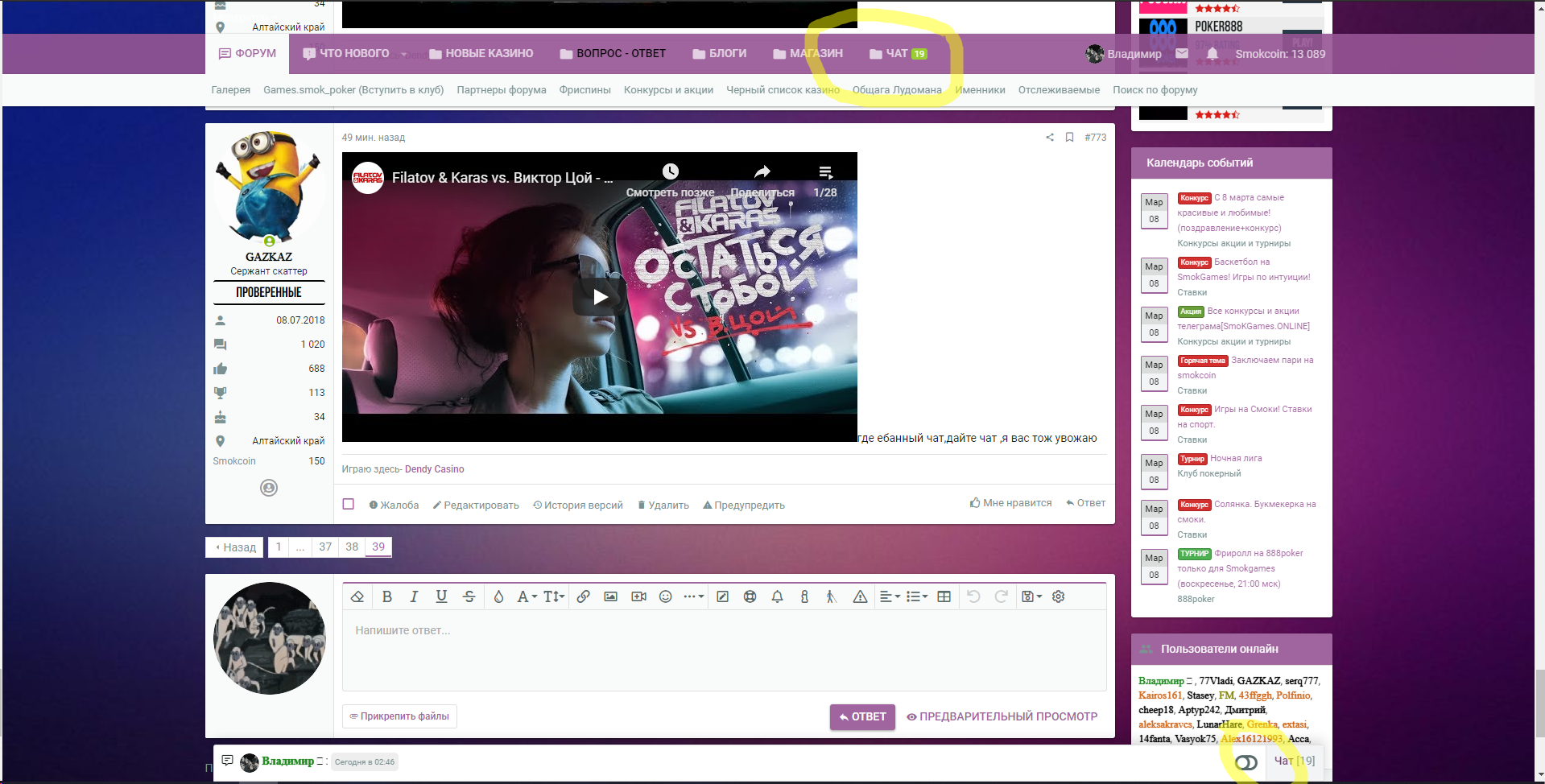Image resolution: width=1545 pixels, height=784 pixels.
Task: Open text alignment dropdown
Action: click(x=890, y=596)
